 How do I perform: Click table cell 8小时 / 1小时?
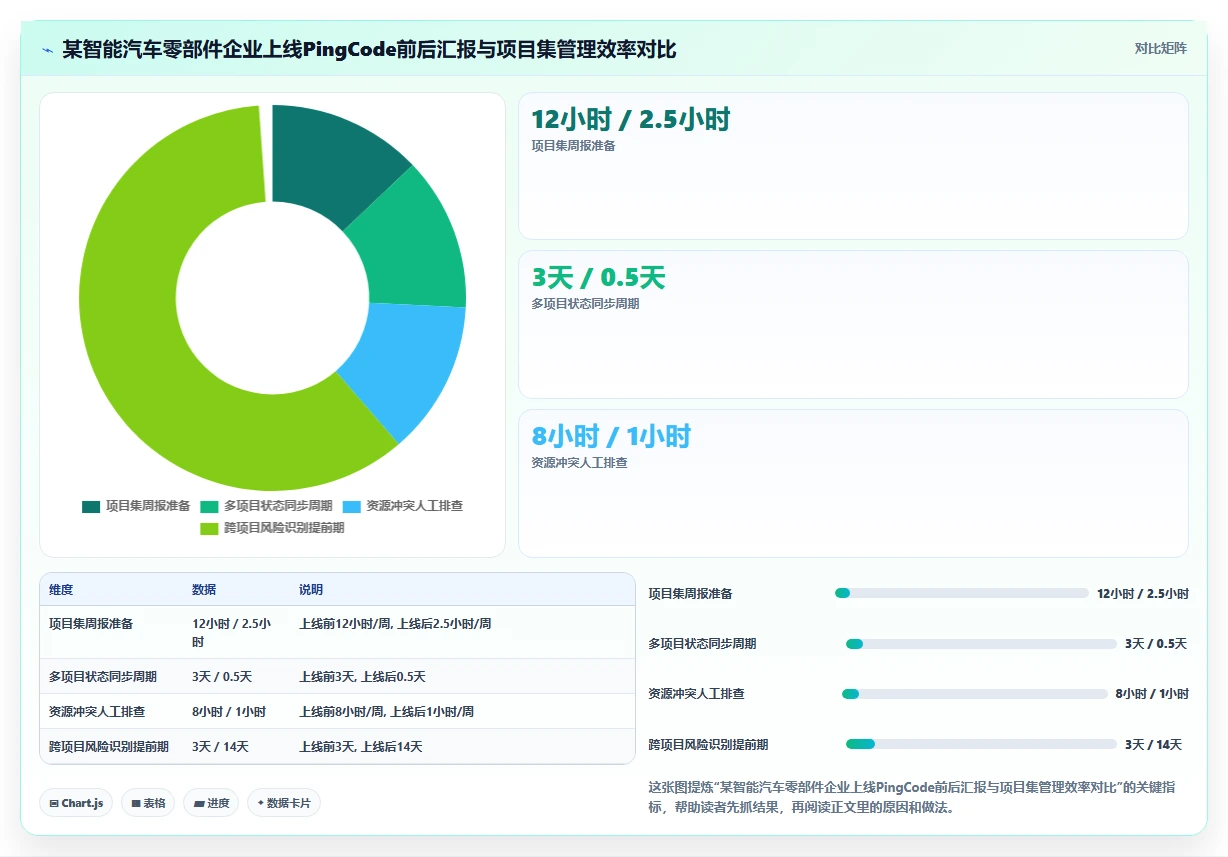(229, 712)
